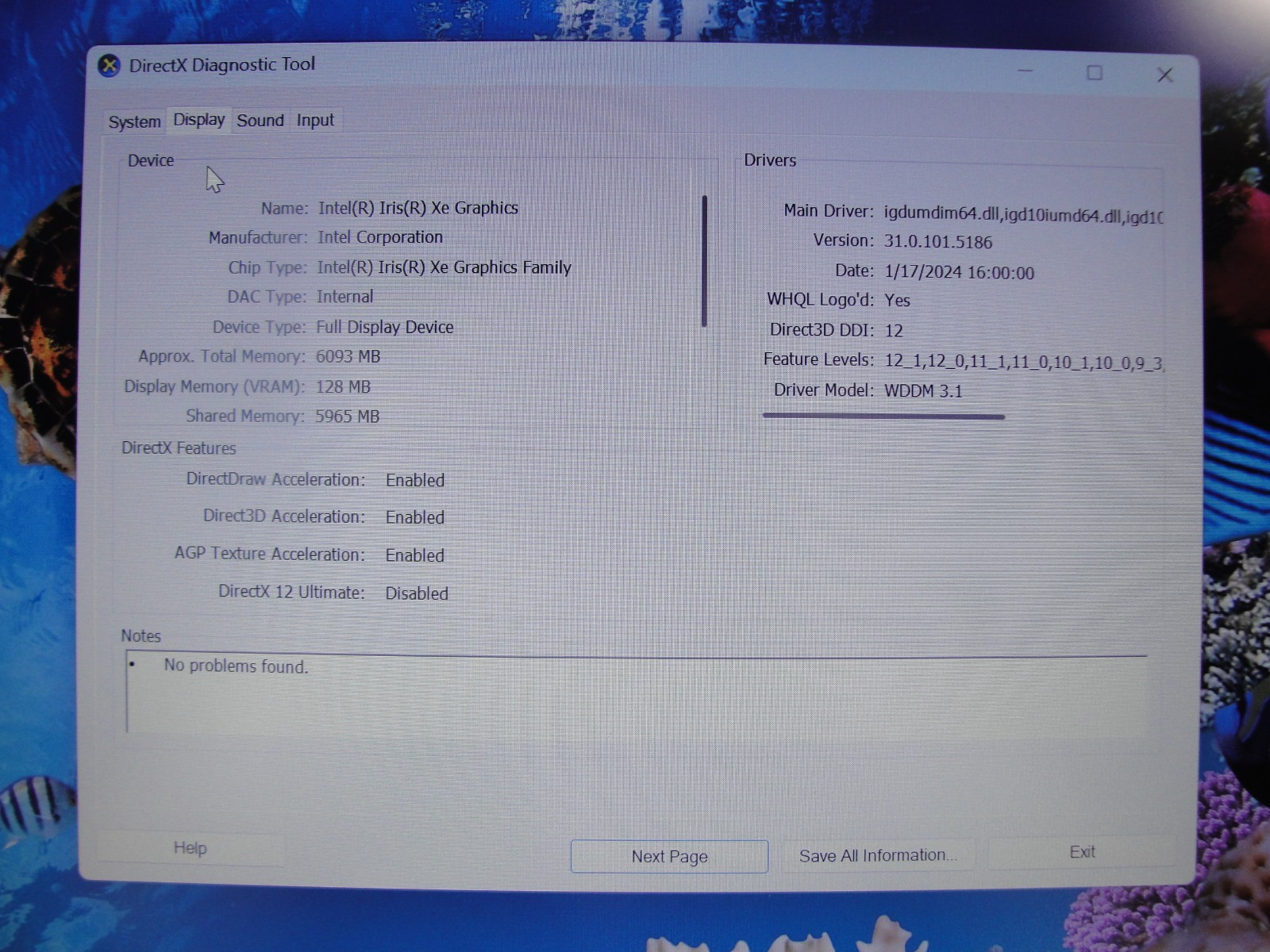Click 'Intel(R) Iris(R) Xe Graphics Family' chip type
The image size is (1270, 952).
pyautogui.click(x=444, y=267)
